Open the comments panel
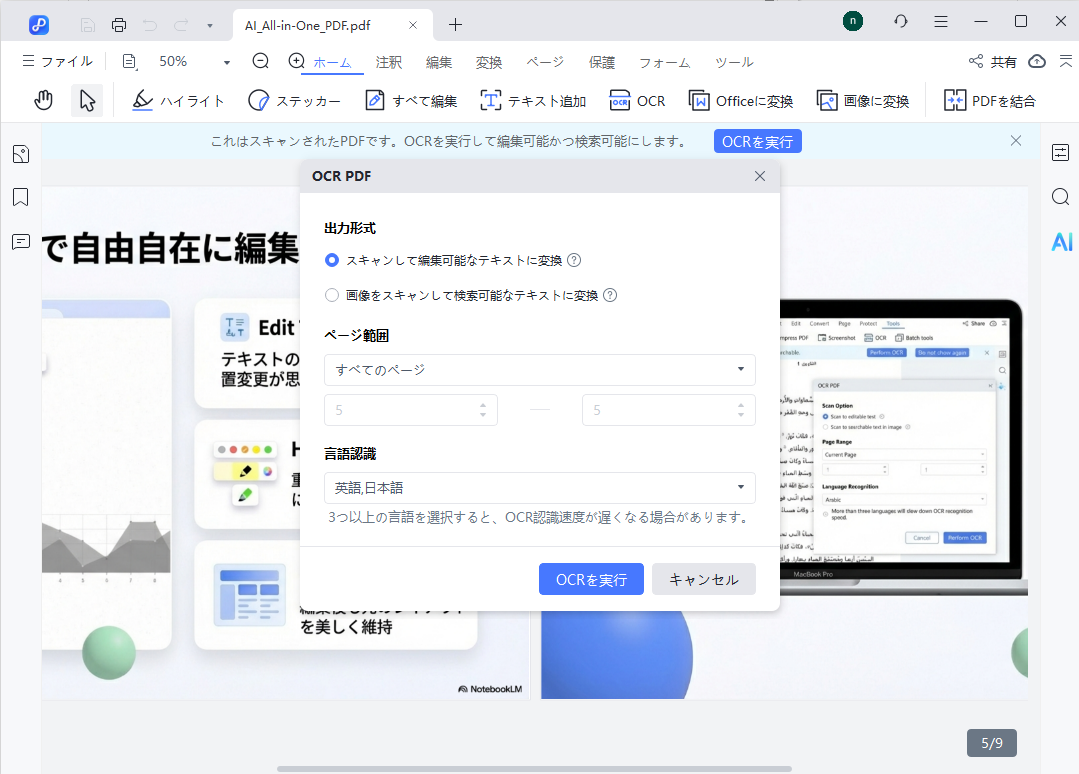This screenshot has height=774, width=1079. [x=20, y=243]
